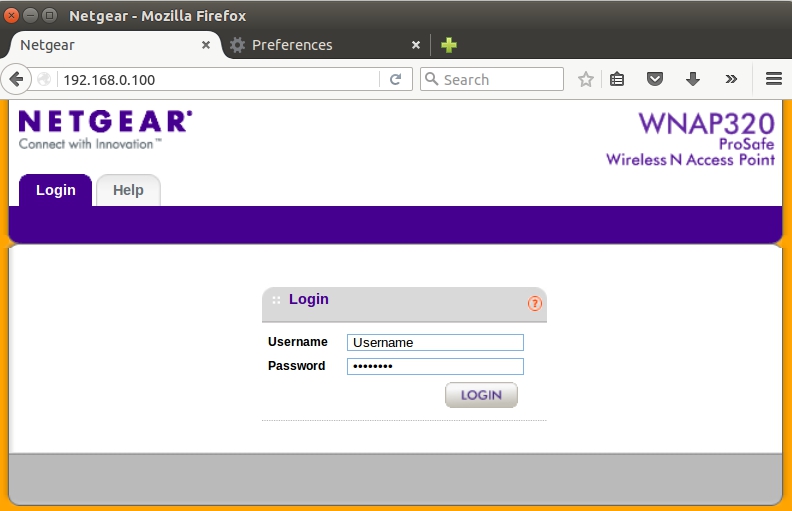The image size is (792, 511).
Task: Click "Connect with Innovation" tagline
Action: tap(90, 144)
